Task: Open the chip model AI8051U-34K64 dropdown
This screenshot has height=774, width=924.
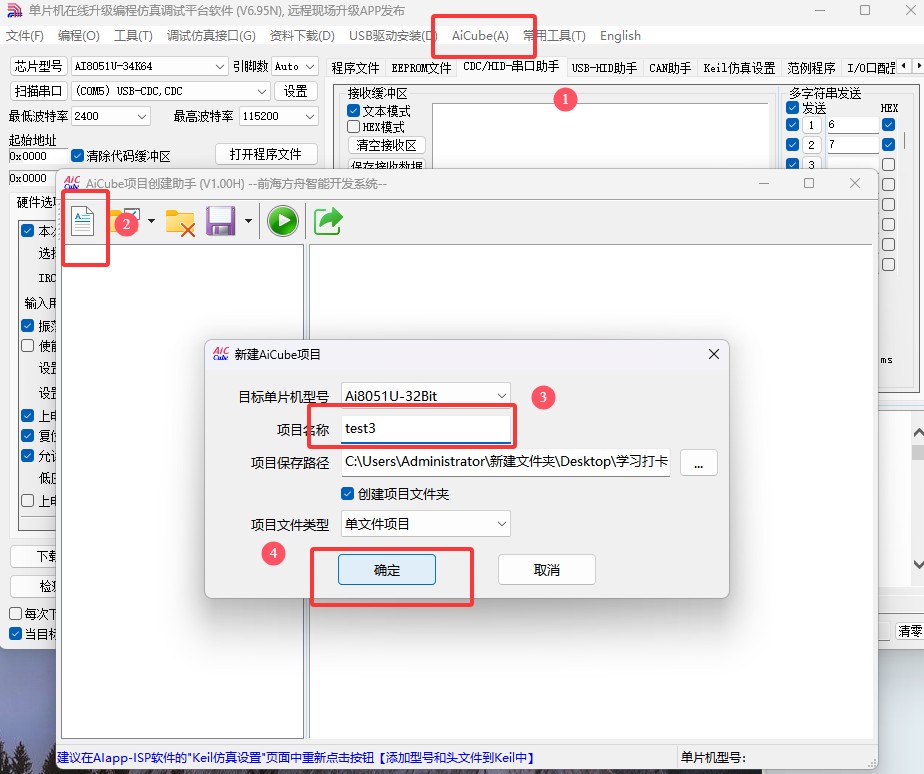Action: [x=149, y=66]
